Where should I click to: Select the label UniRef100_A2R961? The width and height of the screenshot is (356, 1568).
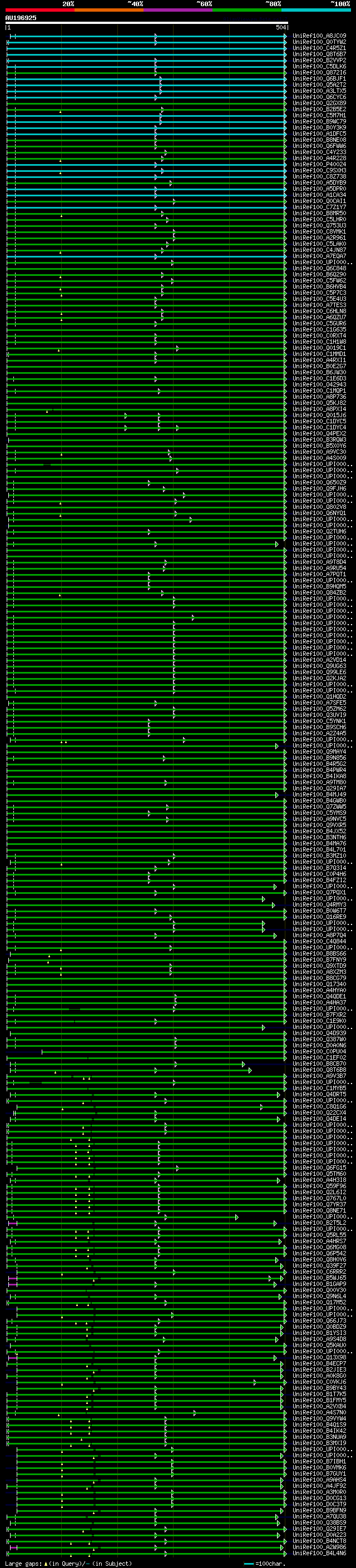[x=319, y=238]
